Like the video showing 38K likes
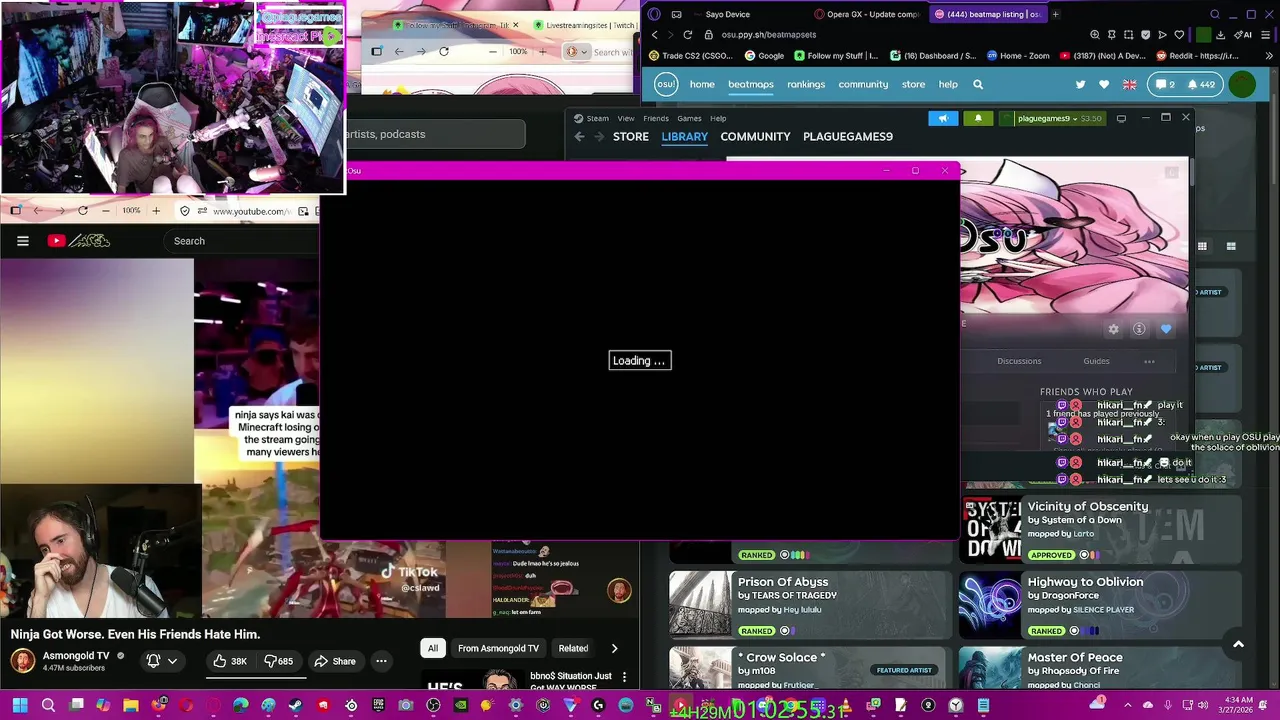The image size is (1280, 720). (x=229, y=661)
